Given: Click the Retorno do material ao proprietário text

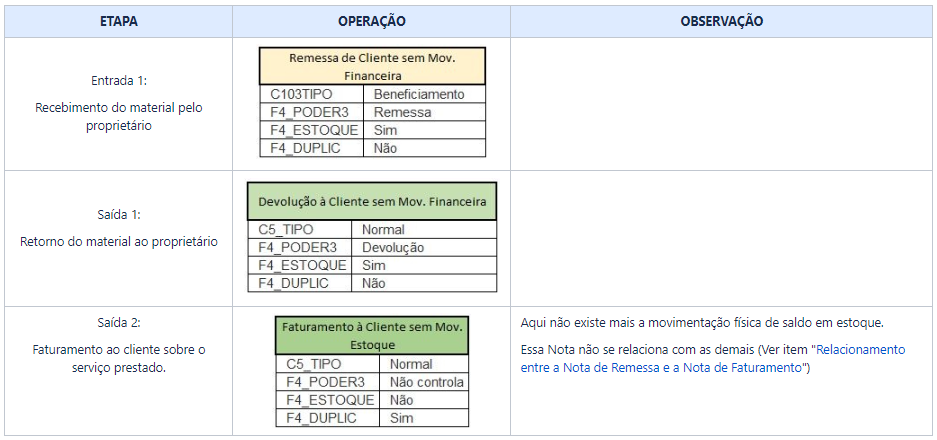Looking at the screenshot, I should click(118, 242).
